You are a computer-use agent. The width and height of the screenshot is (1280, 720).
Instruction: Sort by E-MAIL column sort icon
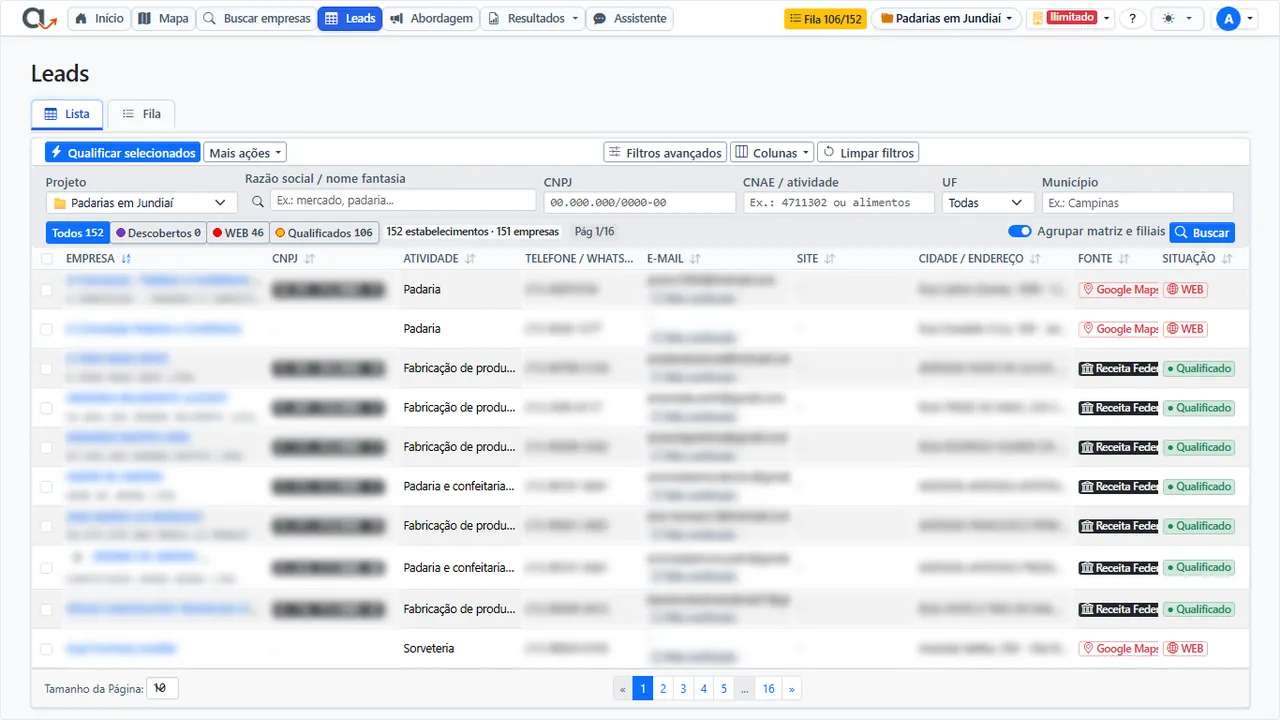[x=695, y=259]
